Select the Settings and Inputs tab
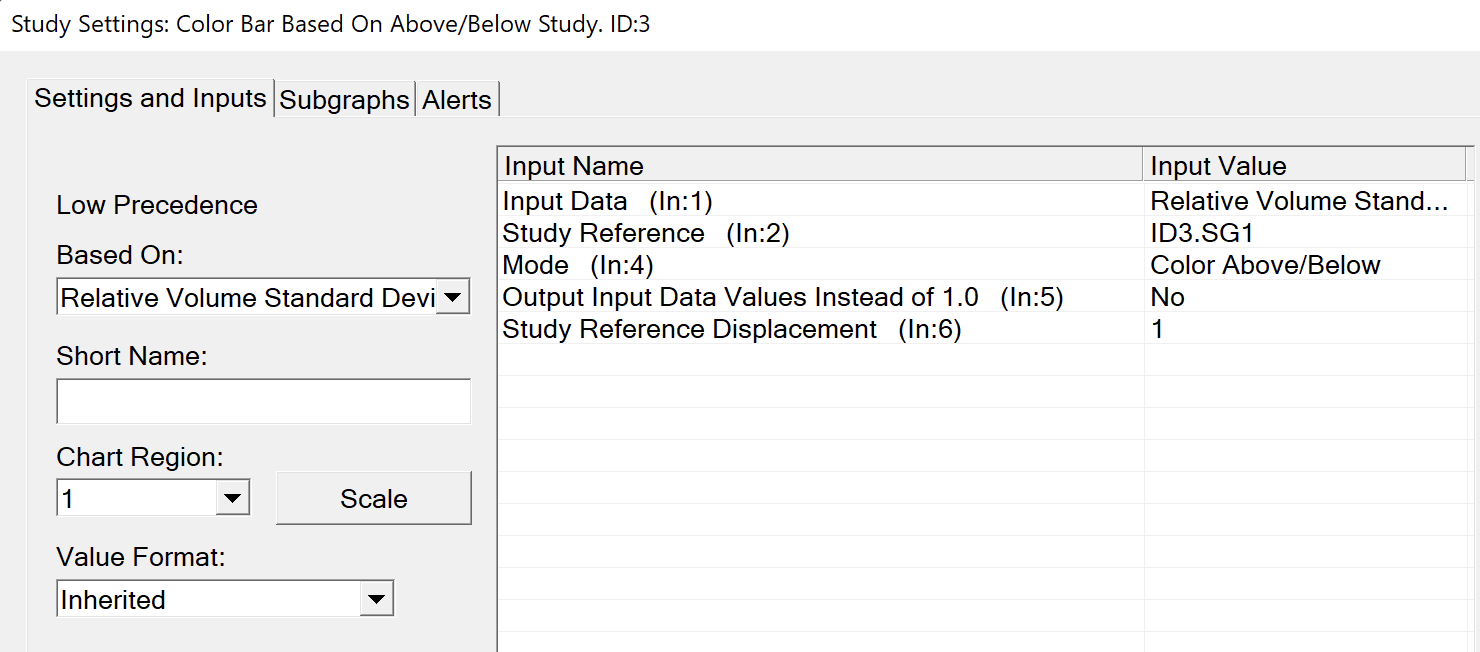Image resolution: width=1480 pixels, height=652 pixels. point(150,98)
